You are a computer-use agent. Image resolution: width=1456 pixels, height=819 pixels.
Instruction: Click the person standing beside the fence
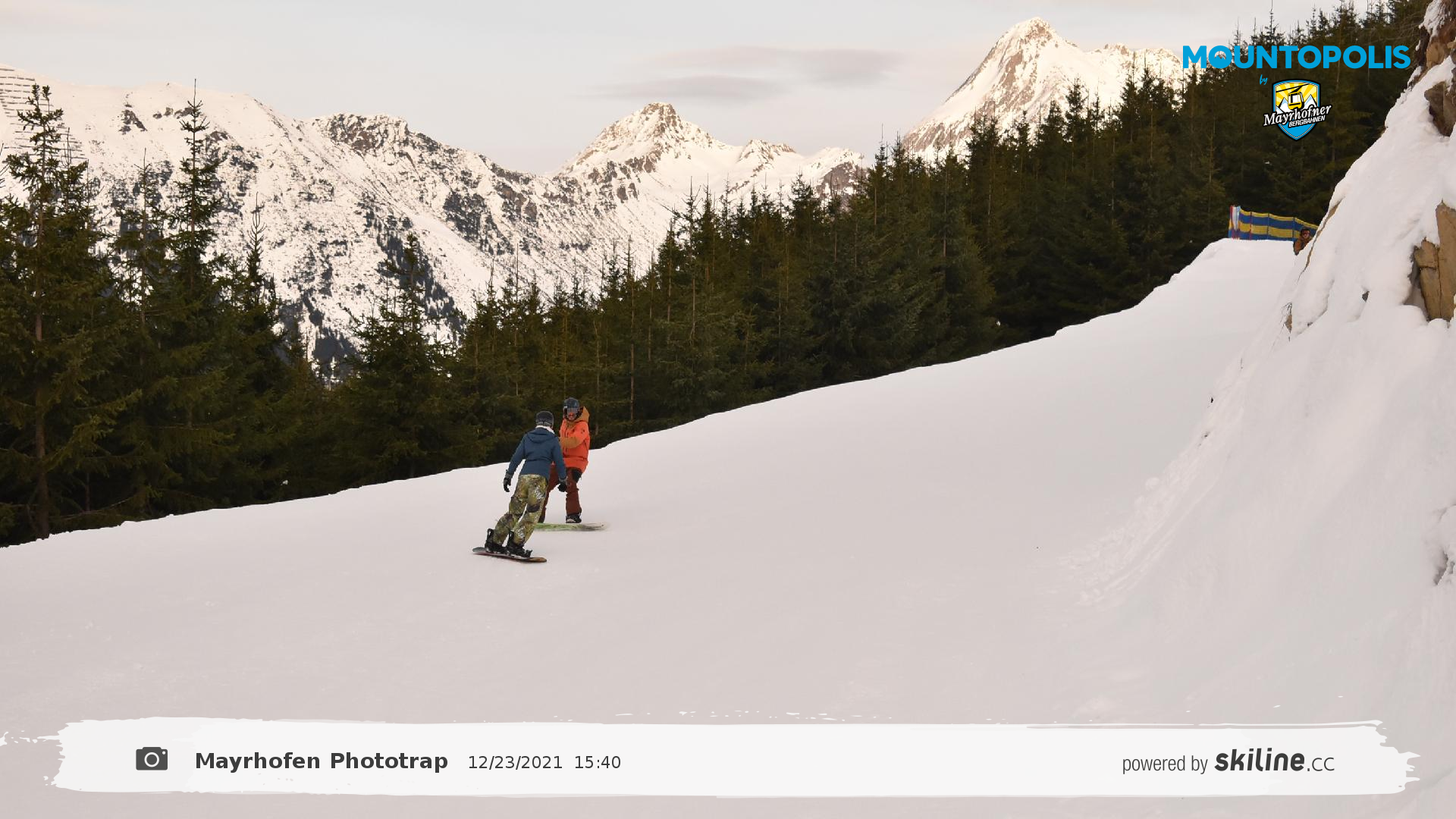click(1302, 241)
